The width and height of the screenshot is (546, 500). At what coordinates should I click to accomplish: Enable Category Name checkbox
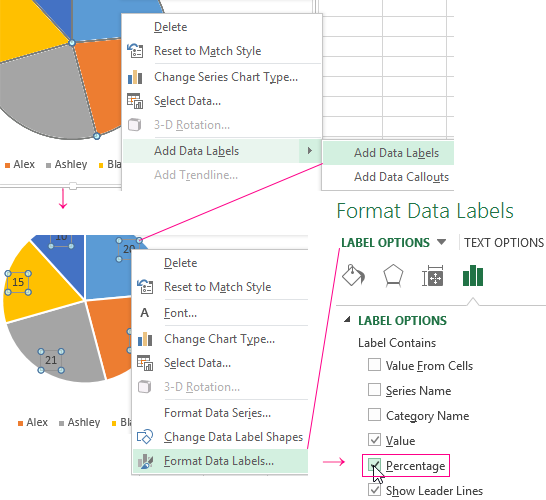click(x=374, y=415)
